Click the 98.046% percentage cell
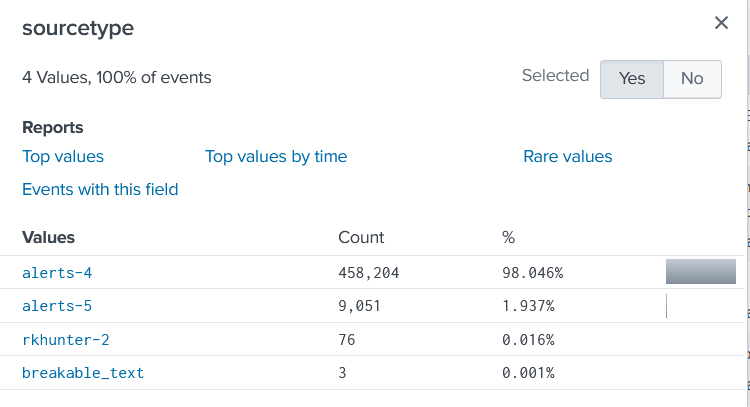This screenshot has width=750, height=407. click(x=532, y=272)
